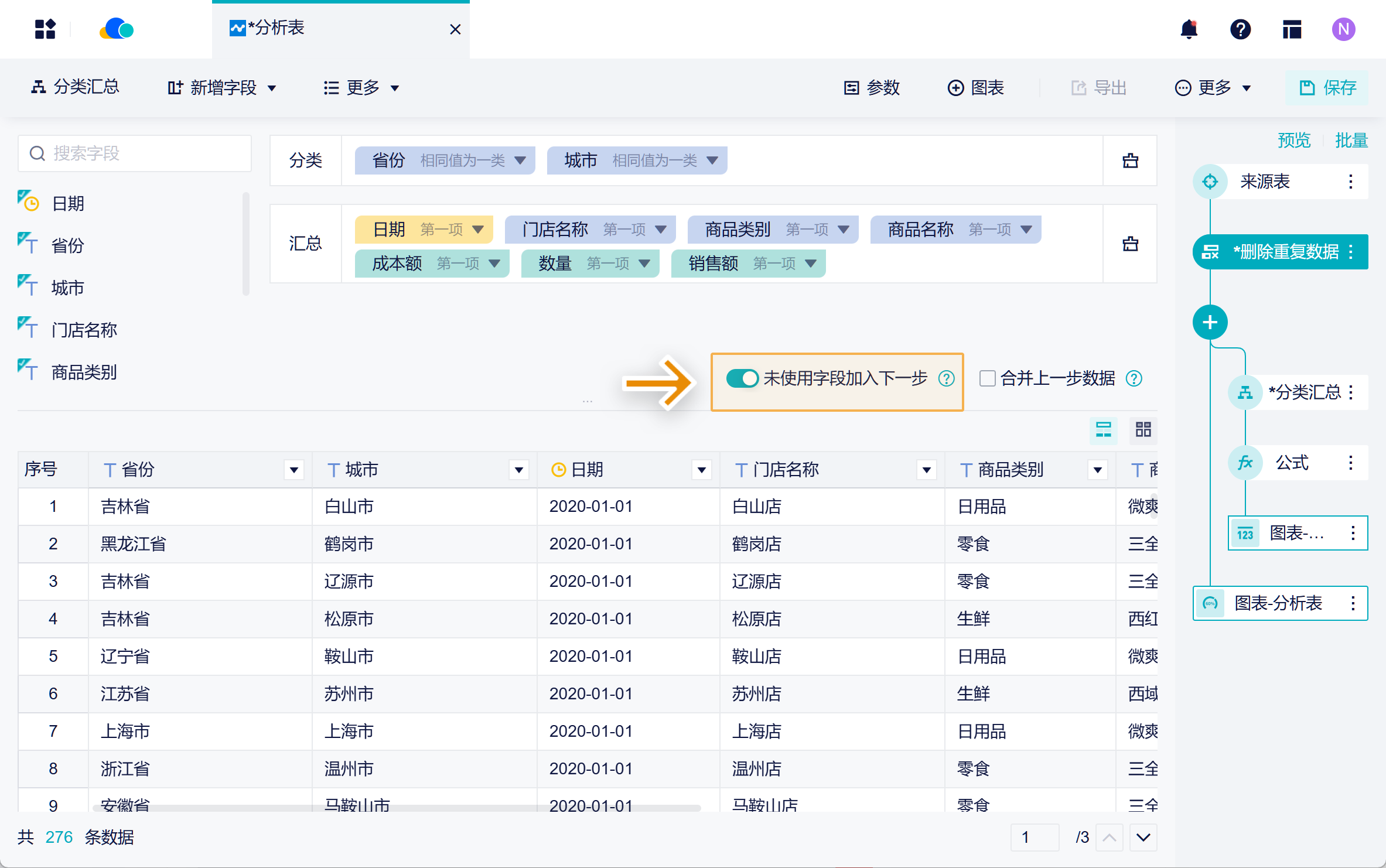Viewport: 1386px width, 868px height.
Task: Switch to the 分析表 tab
Action: tap(275, 28)
